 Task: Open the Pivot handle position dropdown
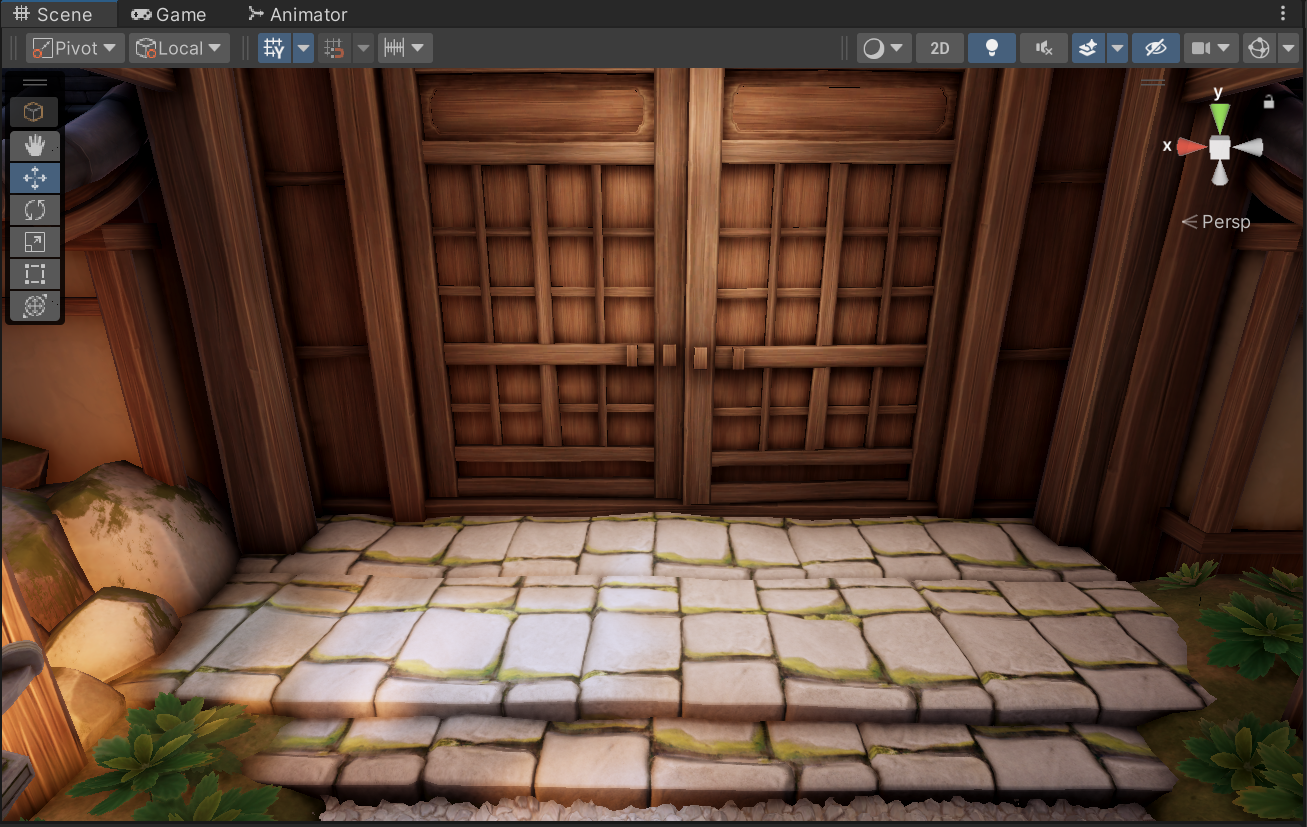click(x=74, y=48)
